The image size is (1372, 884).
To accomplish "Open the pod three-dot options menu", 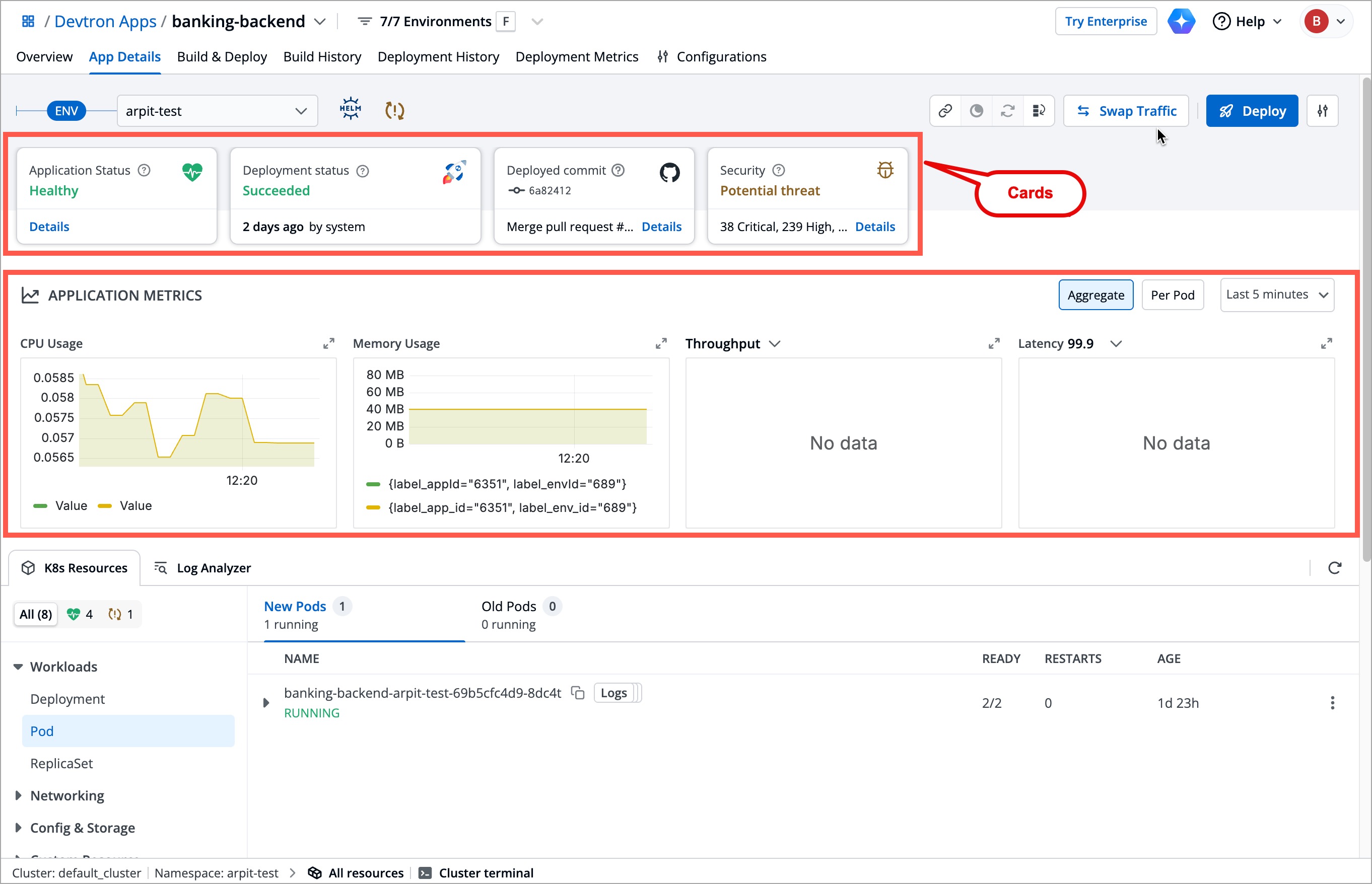I will [x=1332, y=703].
